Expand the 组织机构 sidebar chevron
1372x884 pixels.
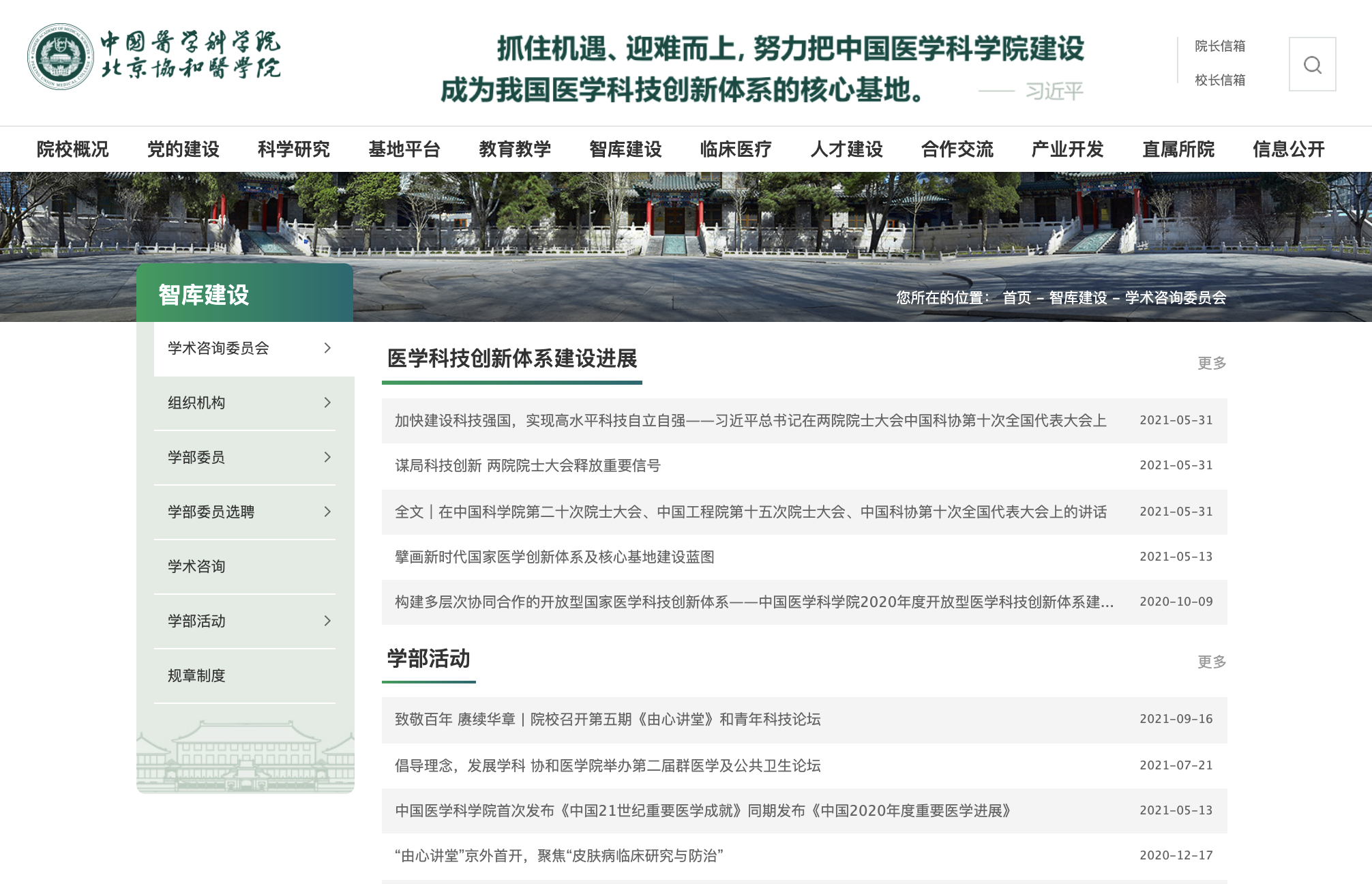pyautogui.click(x=327, y=402)
